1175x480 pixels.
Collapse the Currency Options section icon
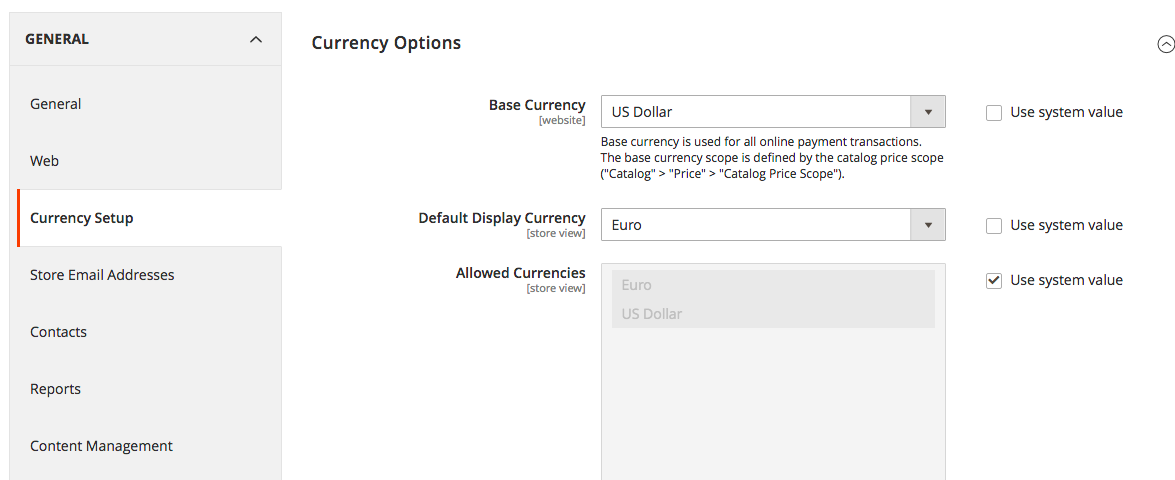(1164, 44)
